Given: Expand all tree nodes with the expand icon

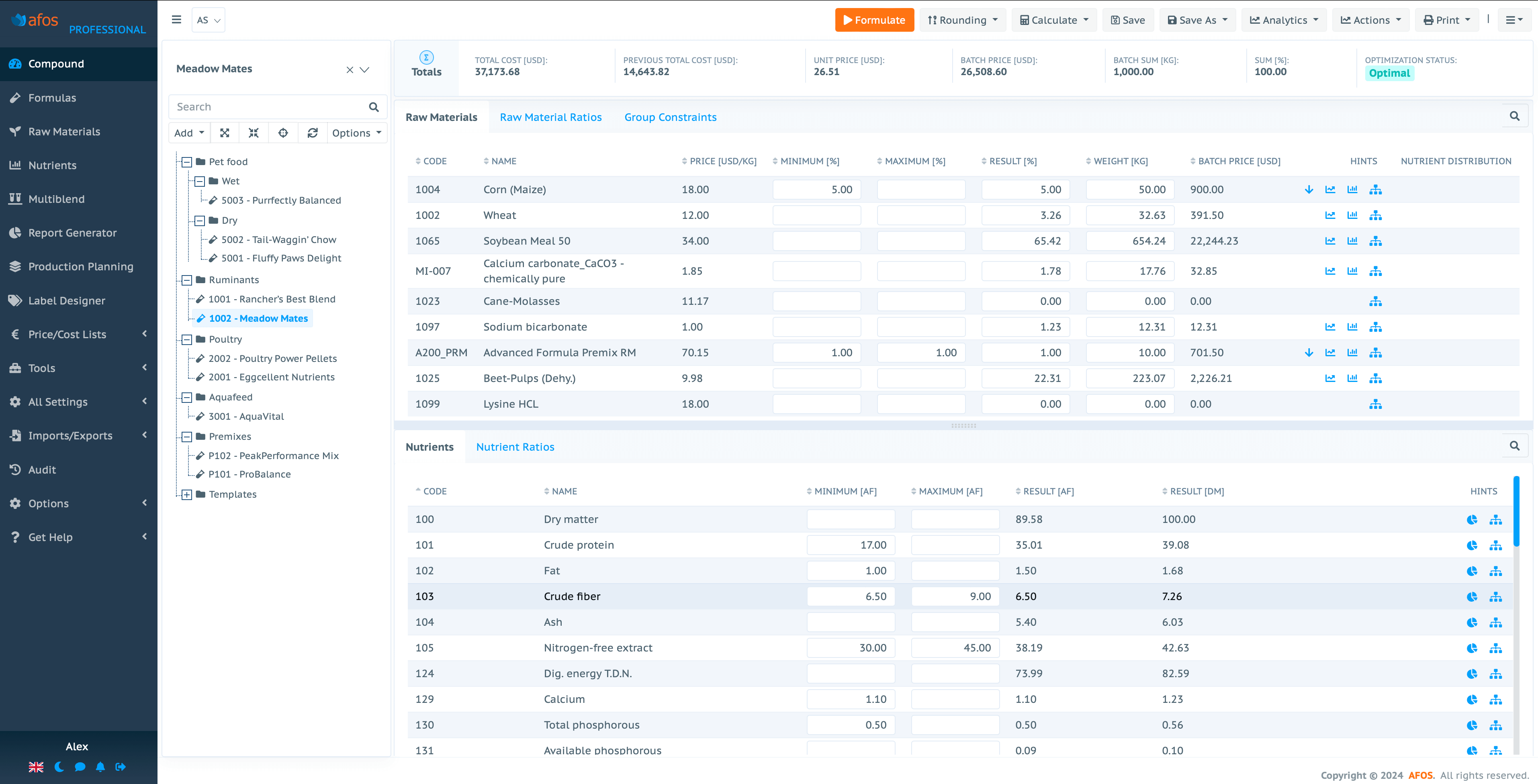Looking at the screenshot, I should [x=225, y=133].
